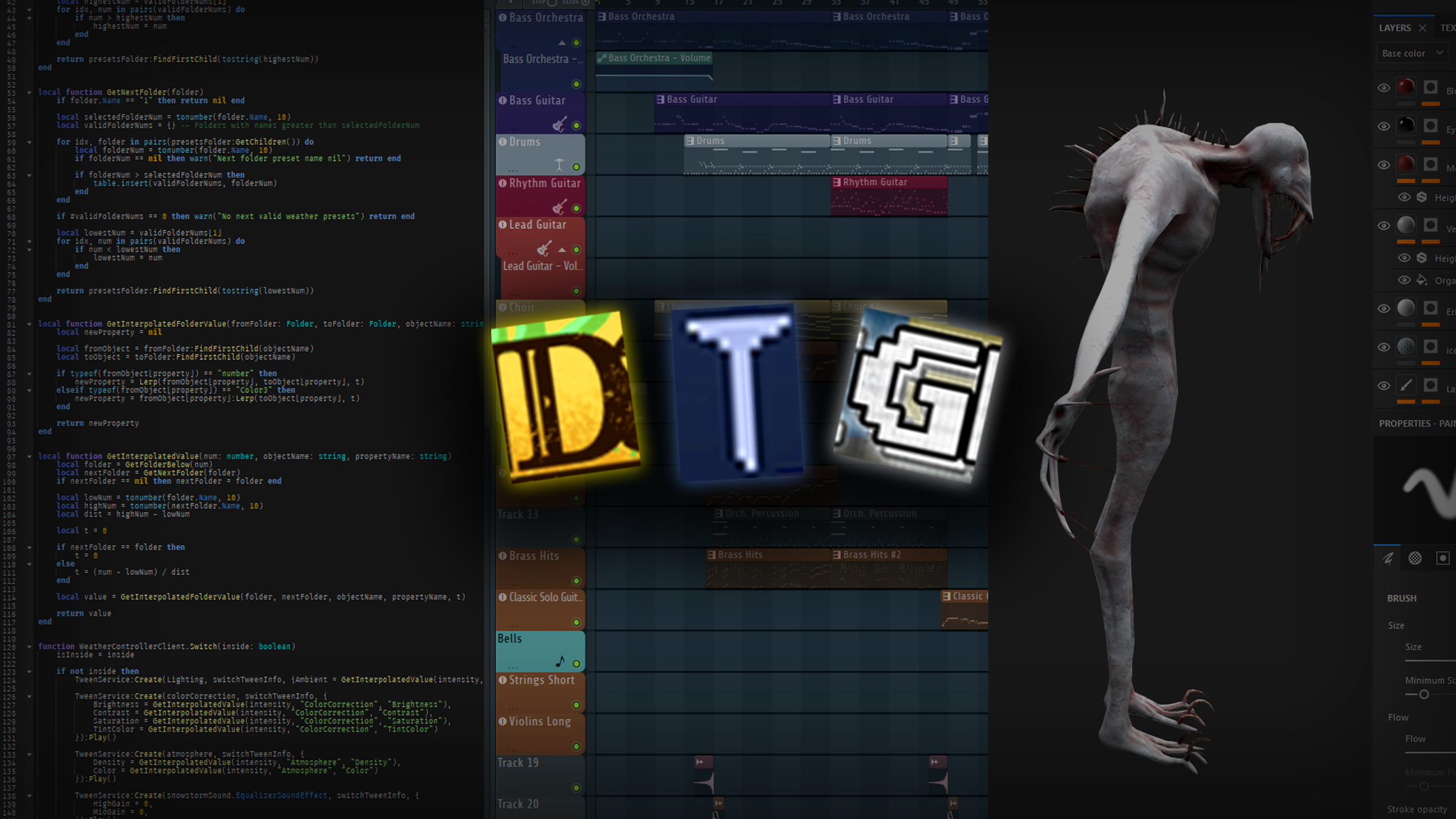Click the paint bucket fill icon

point(1422,280)
